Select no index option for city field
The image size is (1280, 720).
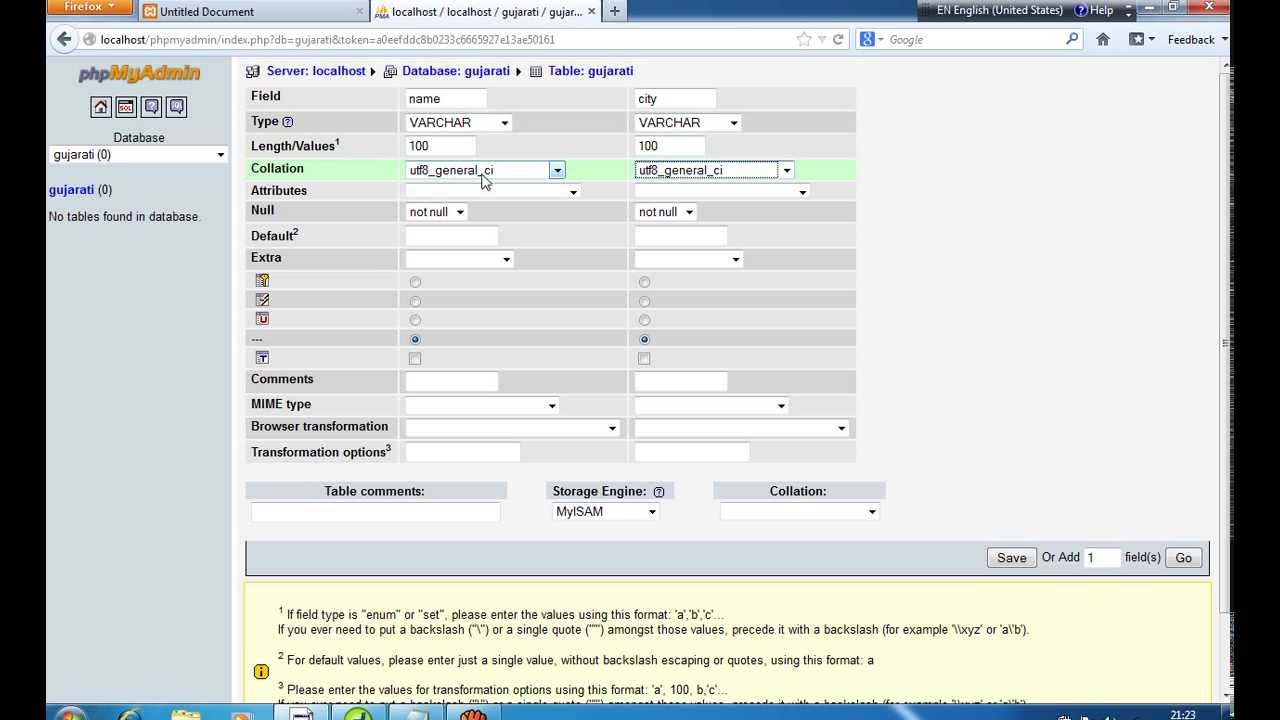tap(644, 339)
